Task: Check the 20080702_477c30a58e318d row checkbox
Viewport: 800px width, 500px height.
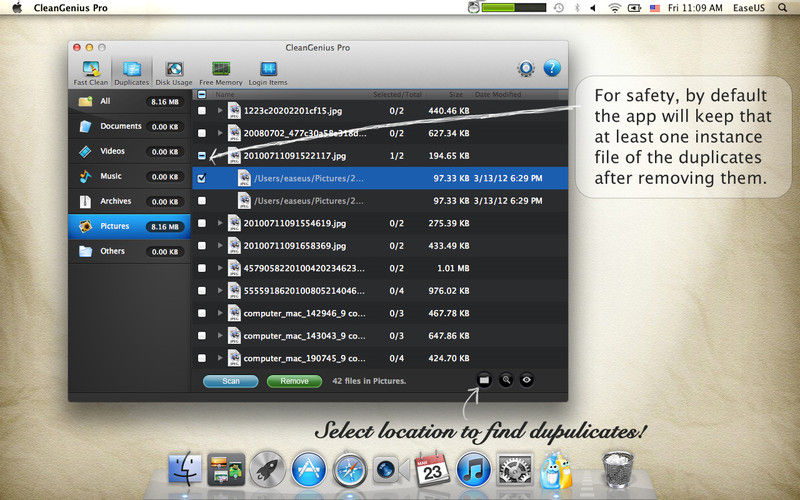Action: tap(202, 133)
